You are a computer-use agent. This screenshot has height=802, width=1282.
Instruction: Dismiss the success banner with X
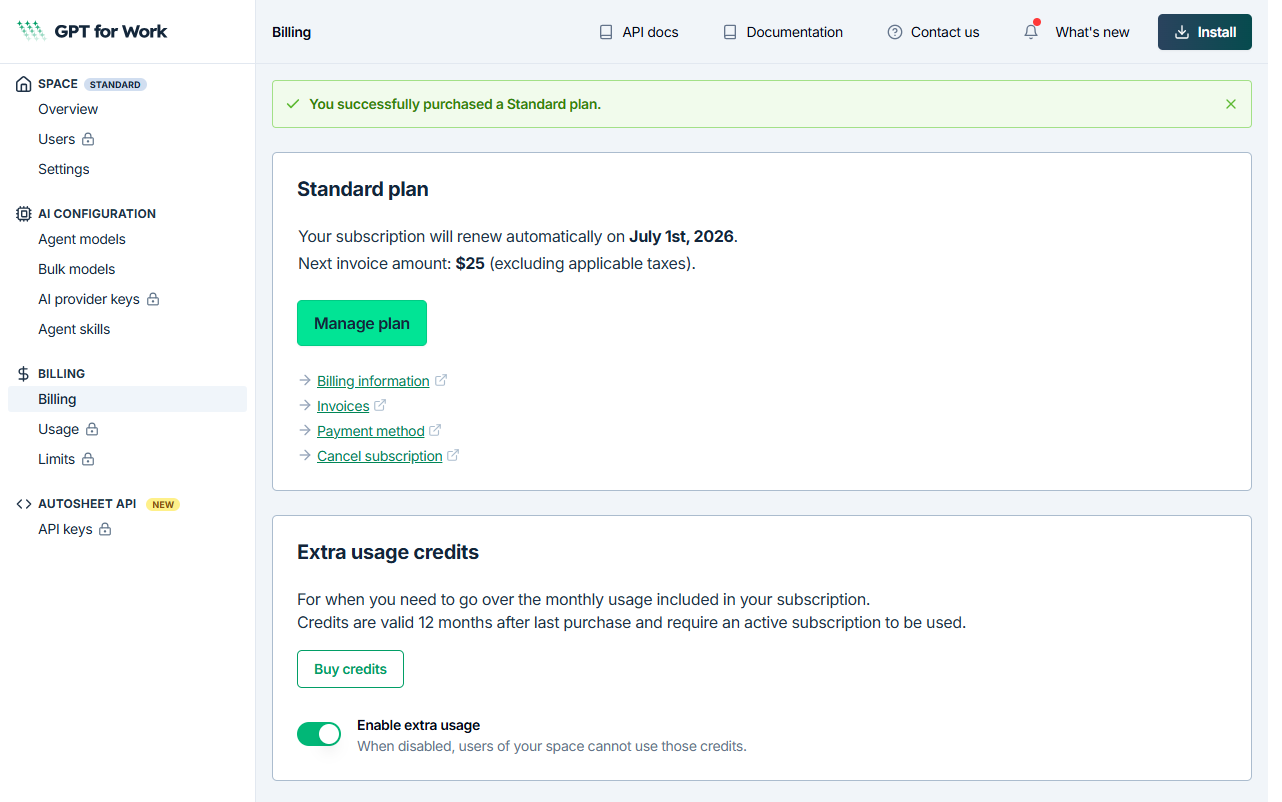point(1231,104)
